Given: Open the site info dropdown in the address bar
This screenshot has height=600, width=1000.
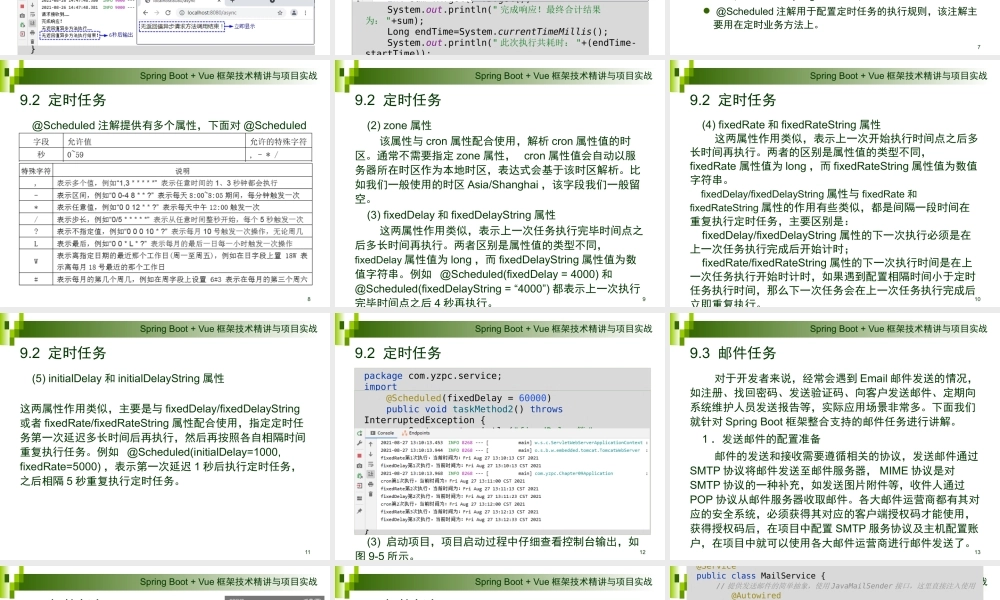Looking at the screenshot, I should coord(180,13).
